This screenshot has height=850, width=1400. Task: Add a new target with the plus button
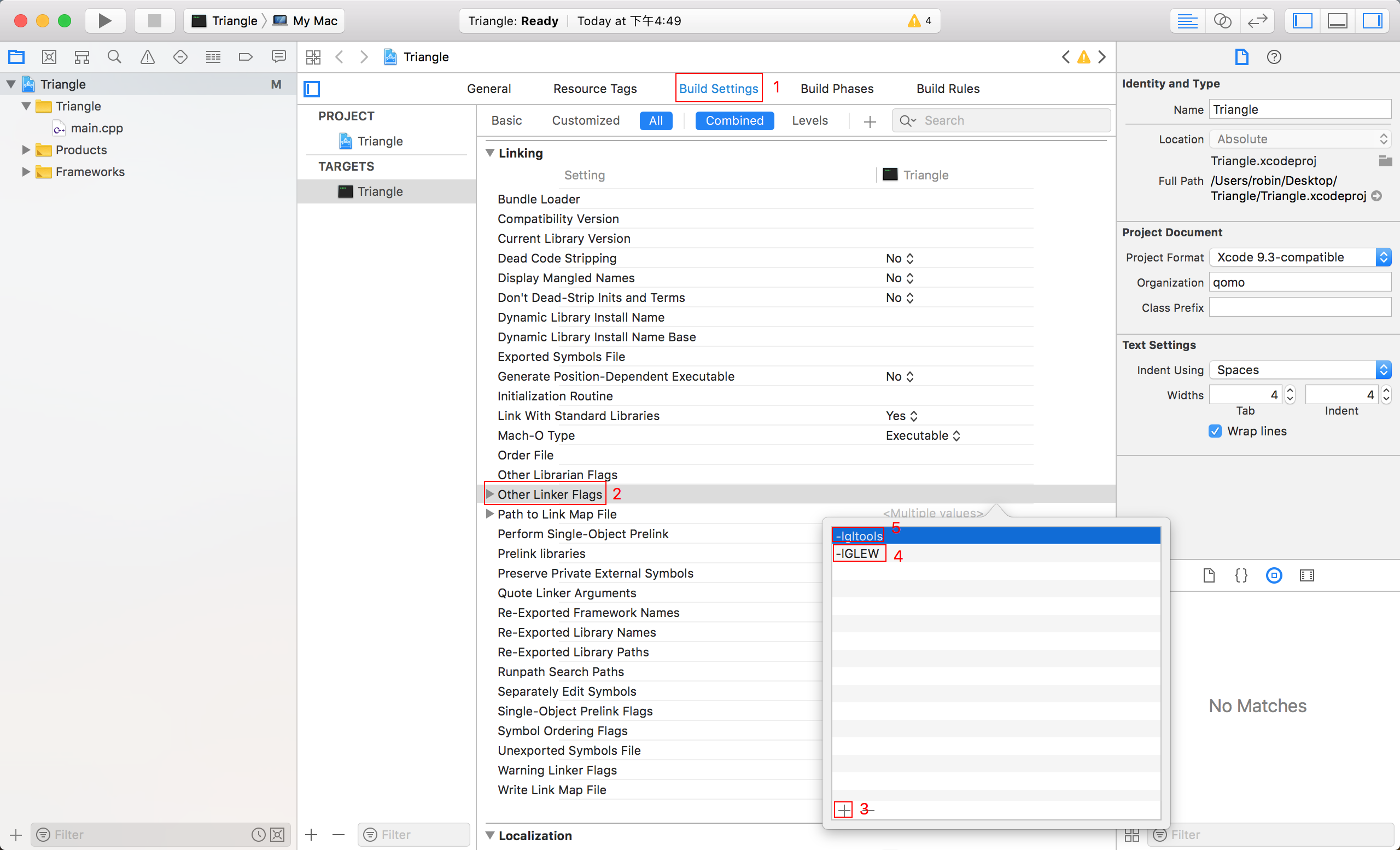tap(311, 834)
